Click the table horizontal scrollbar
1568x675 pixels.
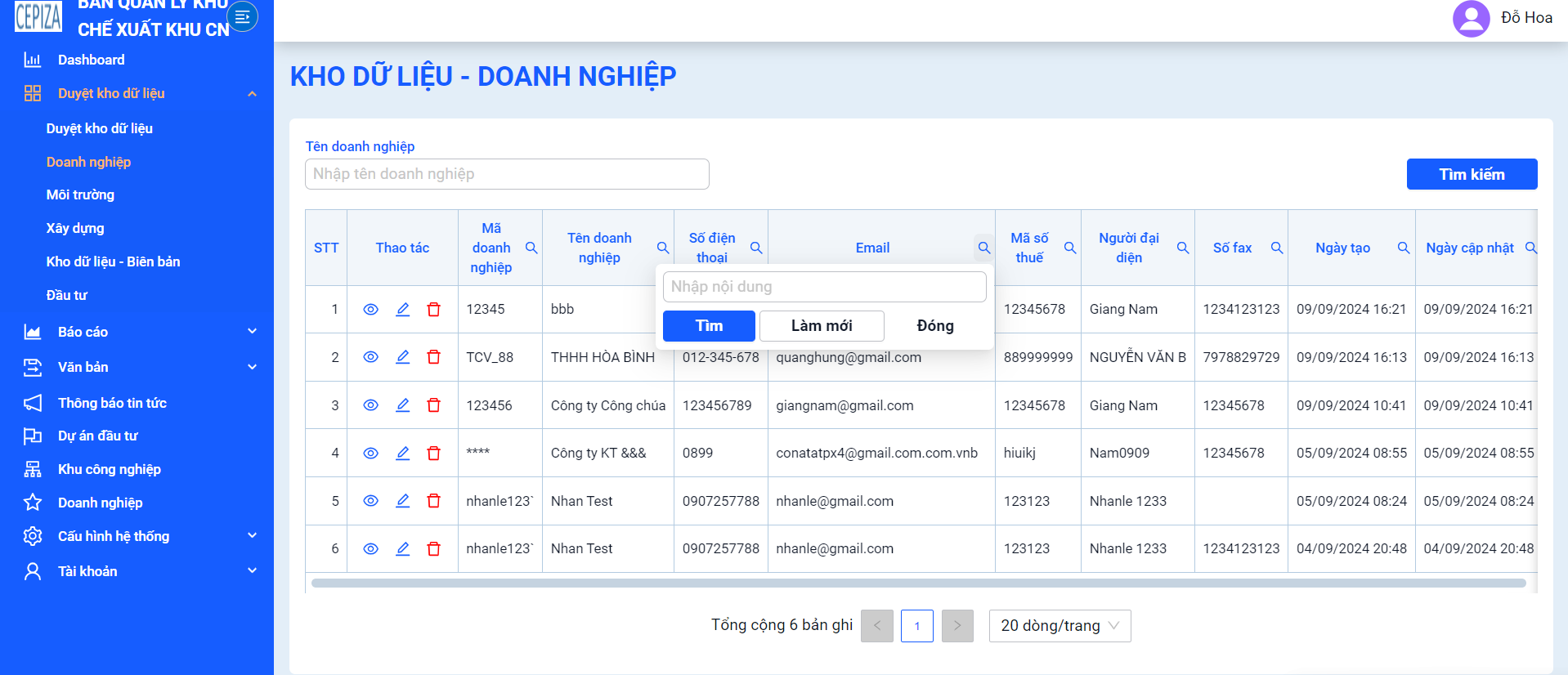[x=919, y=583]
